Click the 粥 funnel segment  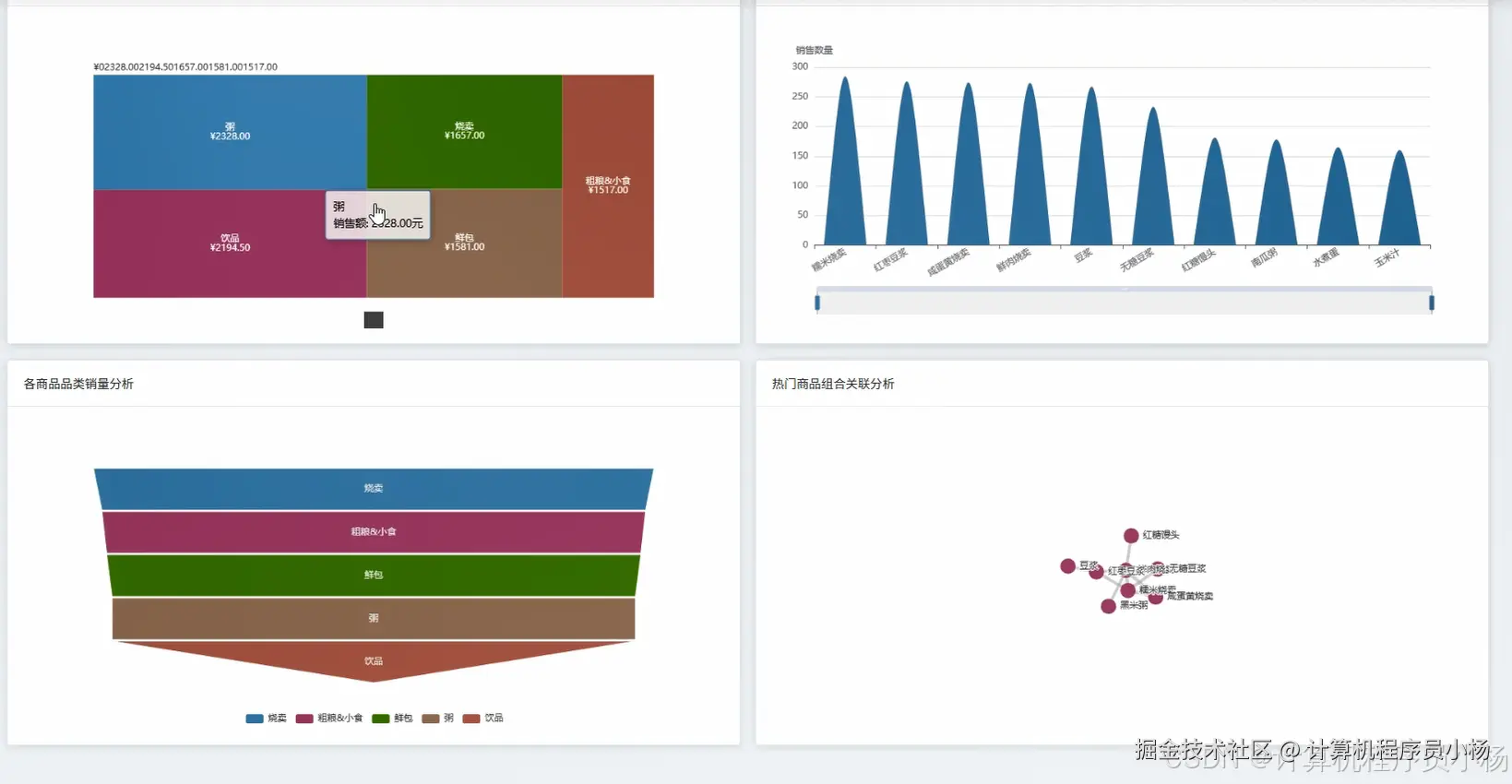374,619
